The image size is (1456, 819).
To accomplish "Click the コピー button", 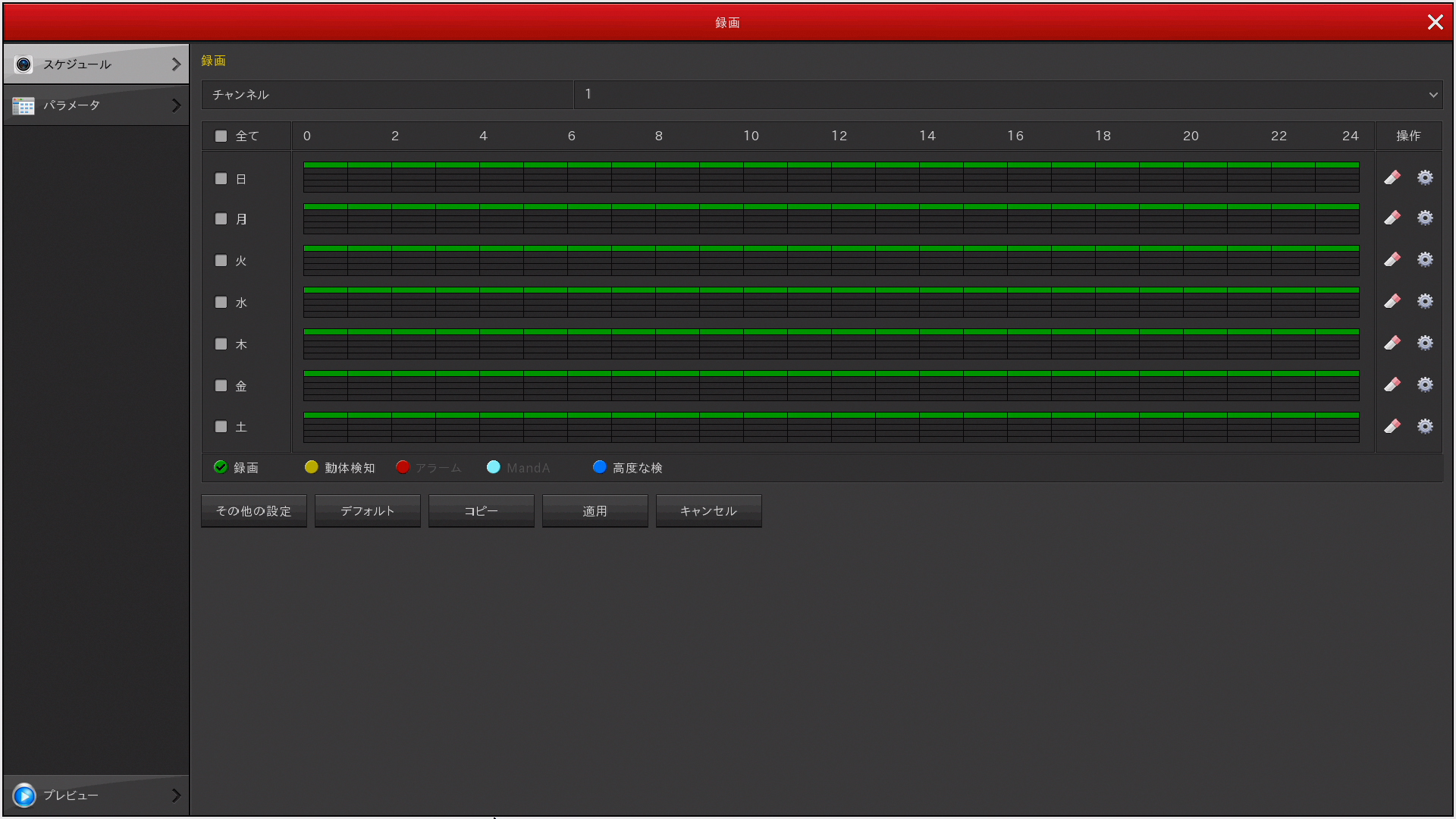I will click(482, 511).
